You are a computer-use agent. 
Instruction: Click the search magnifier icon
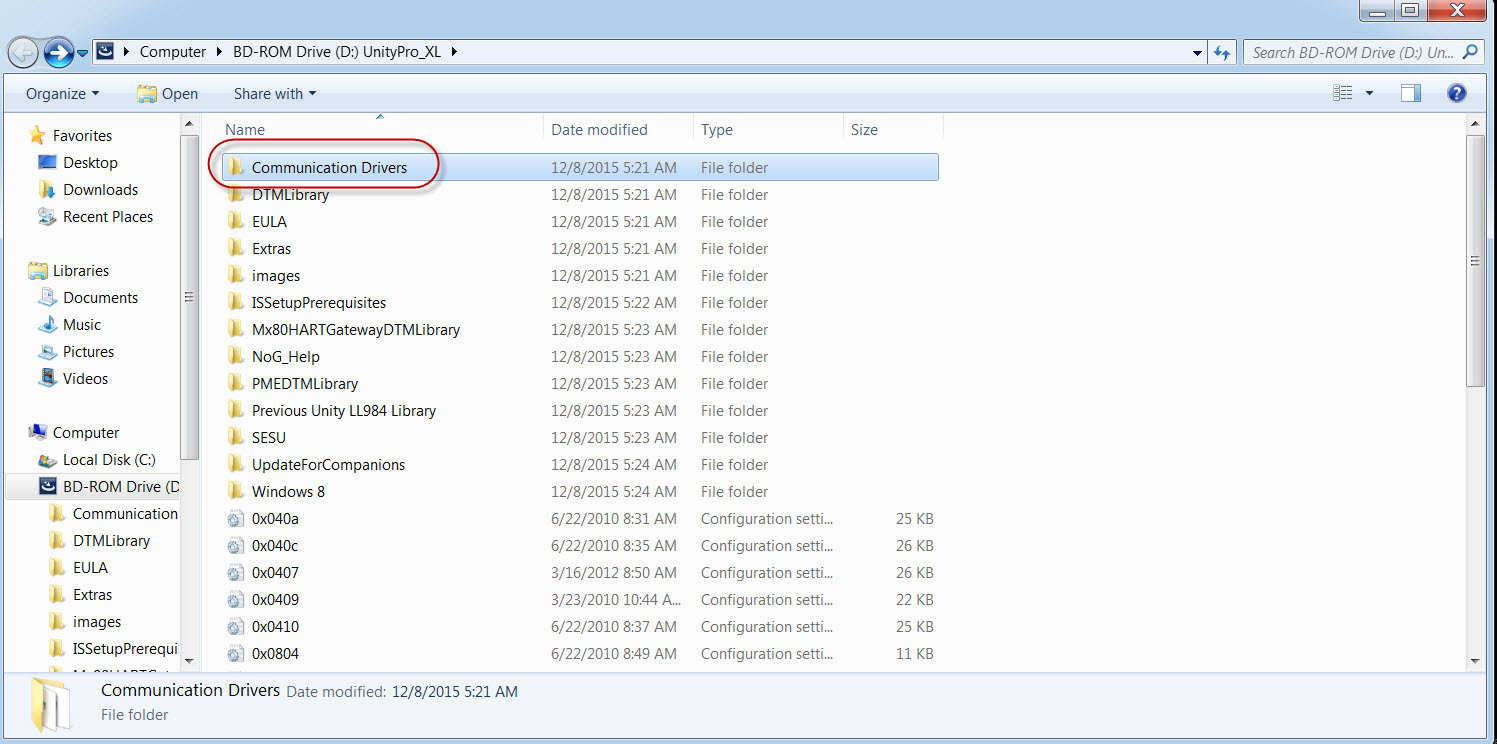coord(1470,52)
